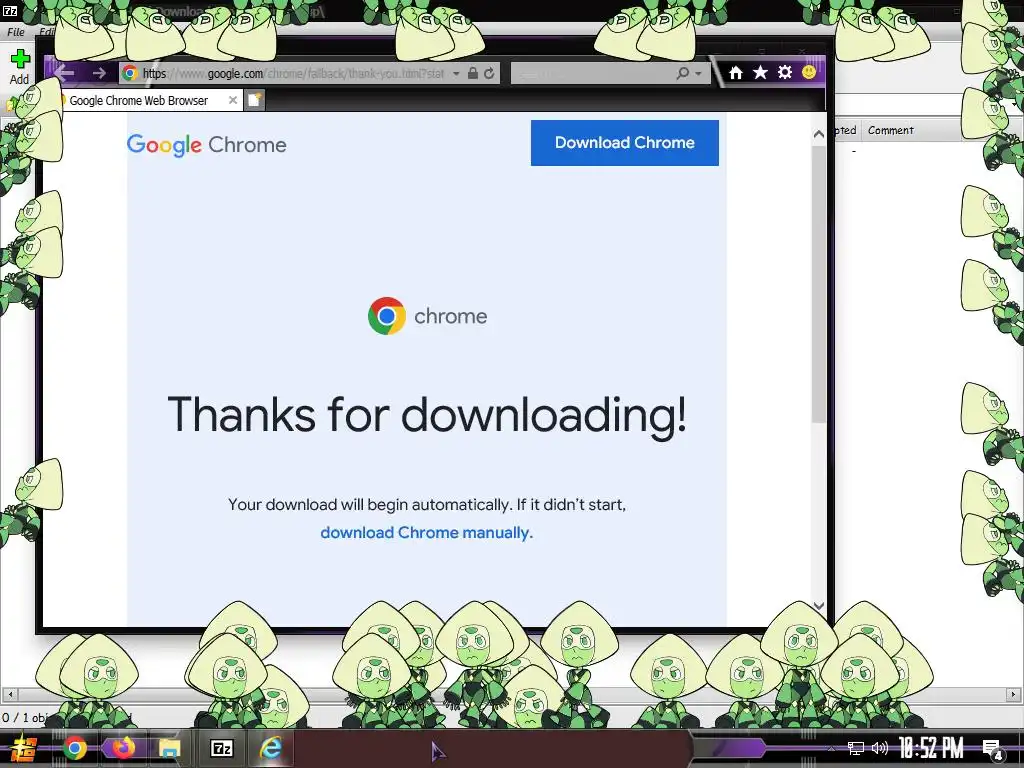This screenshot has width=1024, height=768.
Task: Open the notification center icon
Action: (993, 749)
